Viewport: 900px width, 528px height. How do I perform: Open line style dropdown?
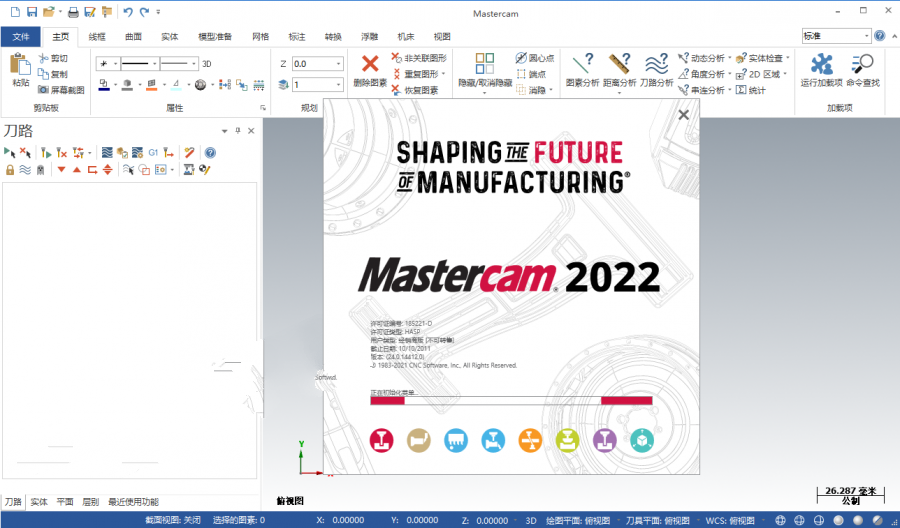154,64
